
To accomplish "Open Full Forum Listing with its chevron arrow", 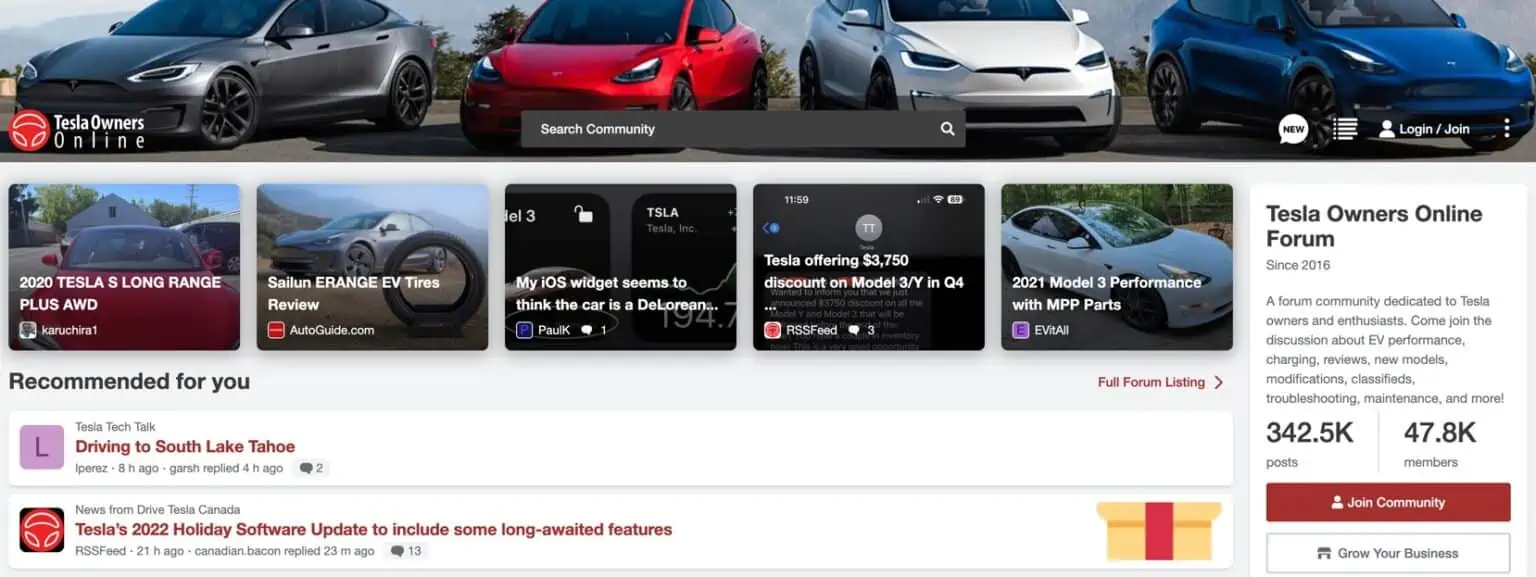I will coord(1158,382).
